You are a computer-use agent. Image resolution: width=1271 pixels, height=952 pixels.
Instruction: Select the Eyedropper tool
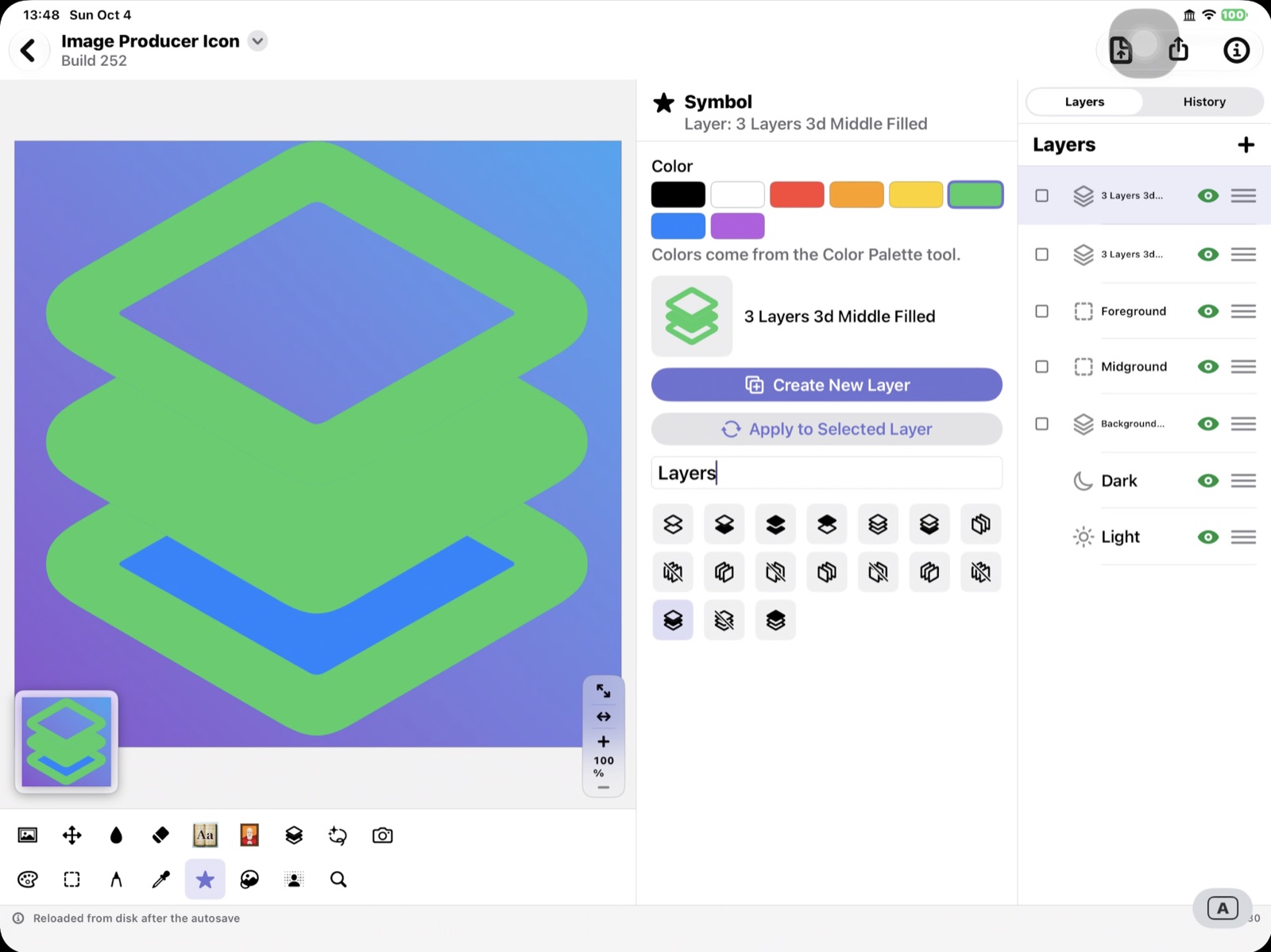pyautogui.click(x=160, y=879)
